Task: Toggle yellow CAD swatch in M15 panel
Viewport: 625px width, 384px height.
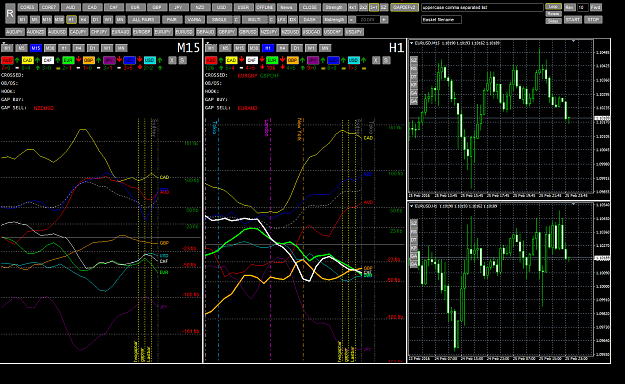Action: (x=27, y=60)
